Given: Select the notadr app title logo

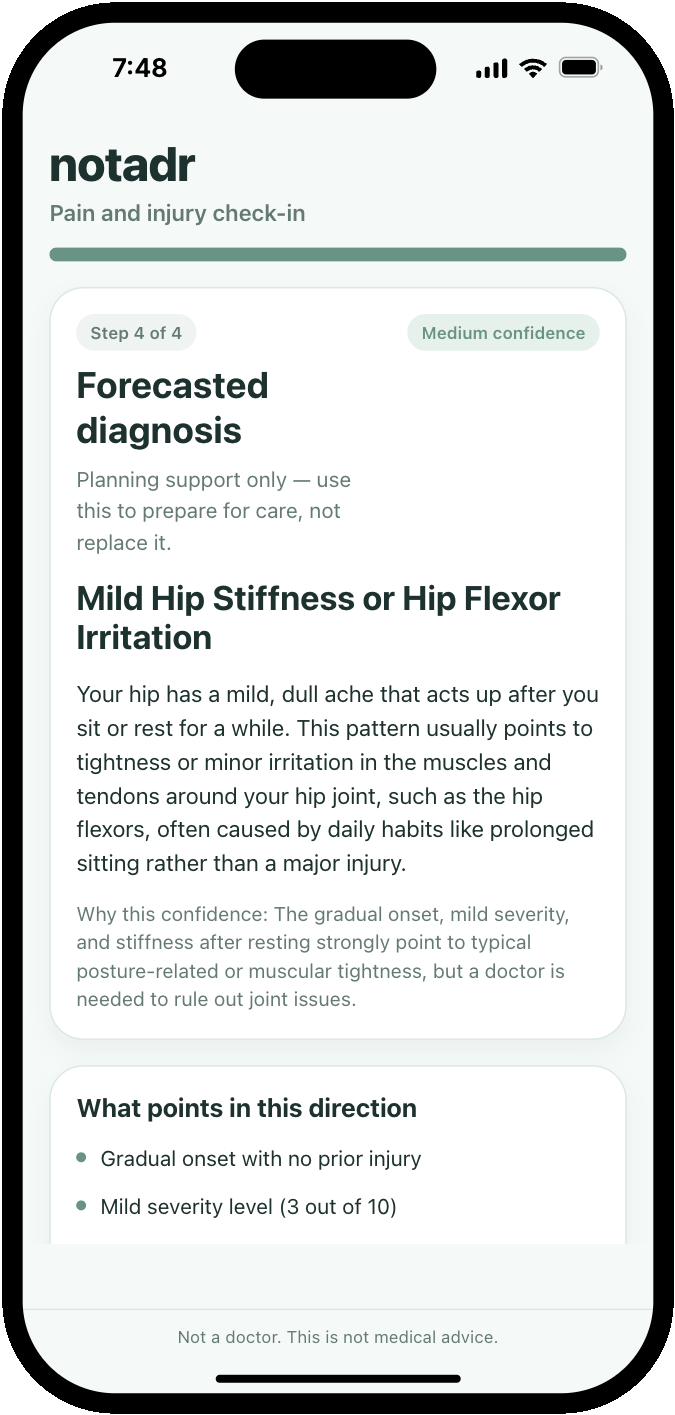Looking at the screenshot, I should [122, 164].
